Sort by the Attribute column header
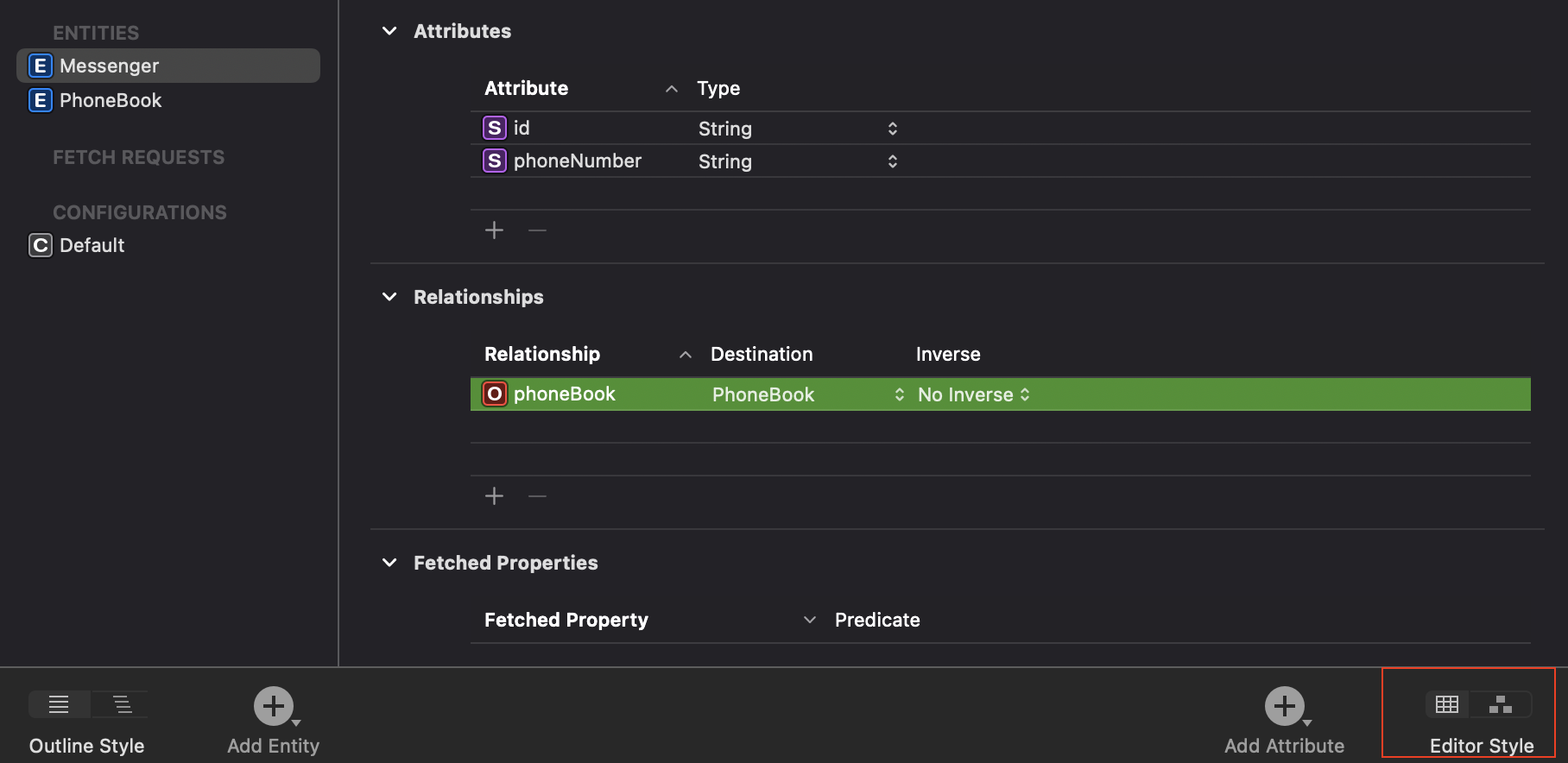Viewport: 1568px width, 763px height. [x=527, y=88]
